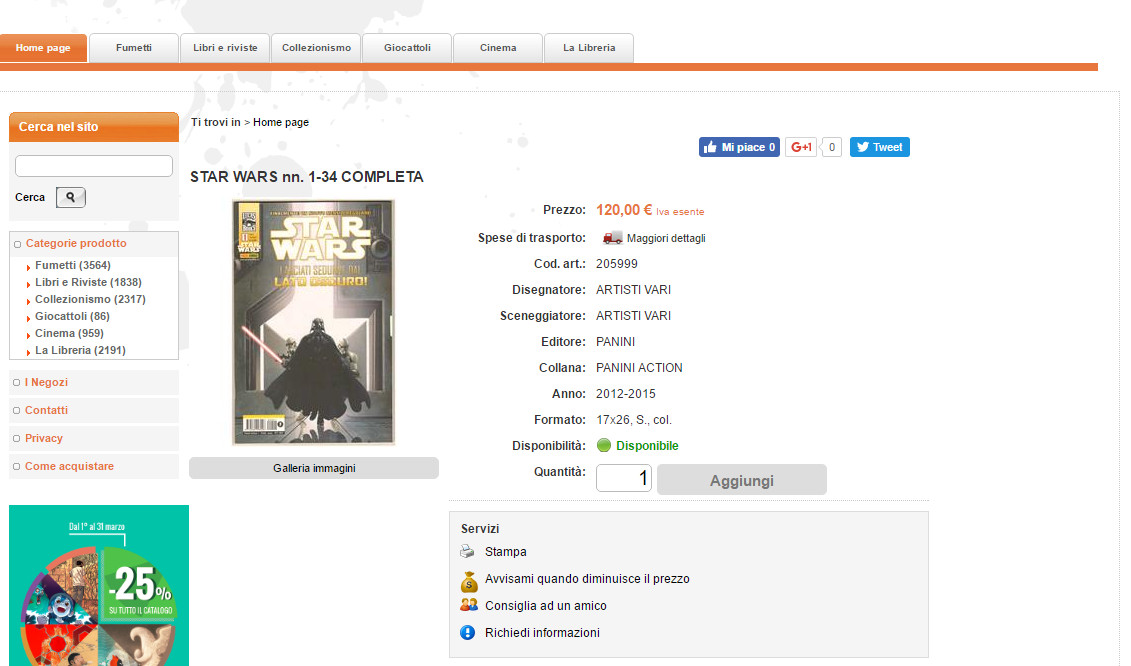Click the green Disponibile availability dot

(x=604, y=445)
